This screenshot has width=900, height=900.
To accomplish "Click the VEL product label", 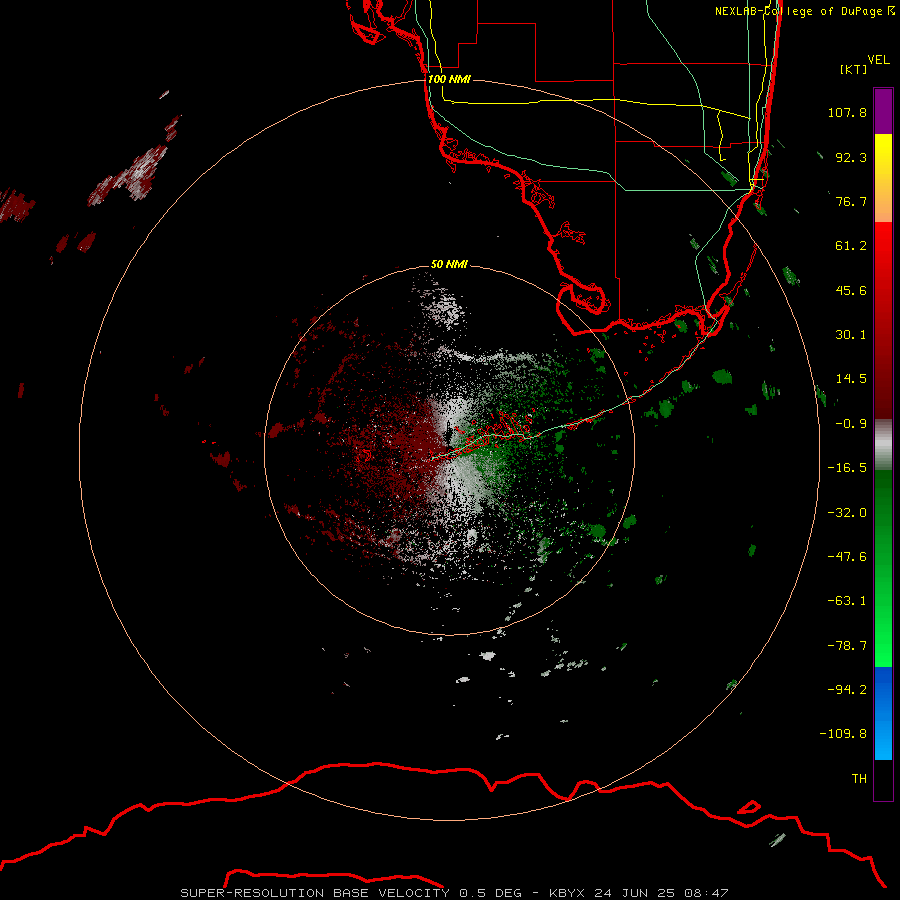I will [879, 59].
